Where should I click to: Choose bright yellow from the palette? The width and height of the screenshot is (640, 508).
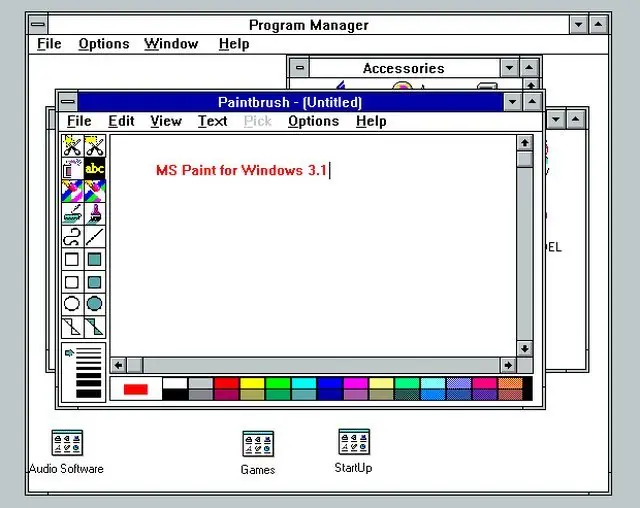coord(252,383)
